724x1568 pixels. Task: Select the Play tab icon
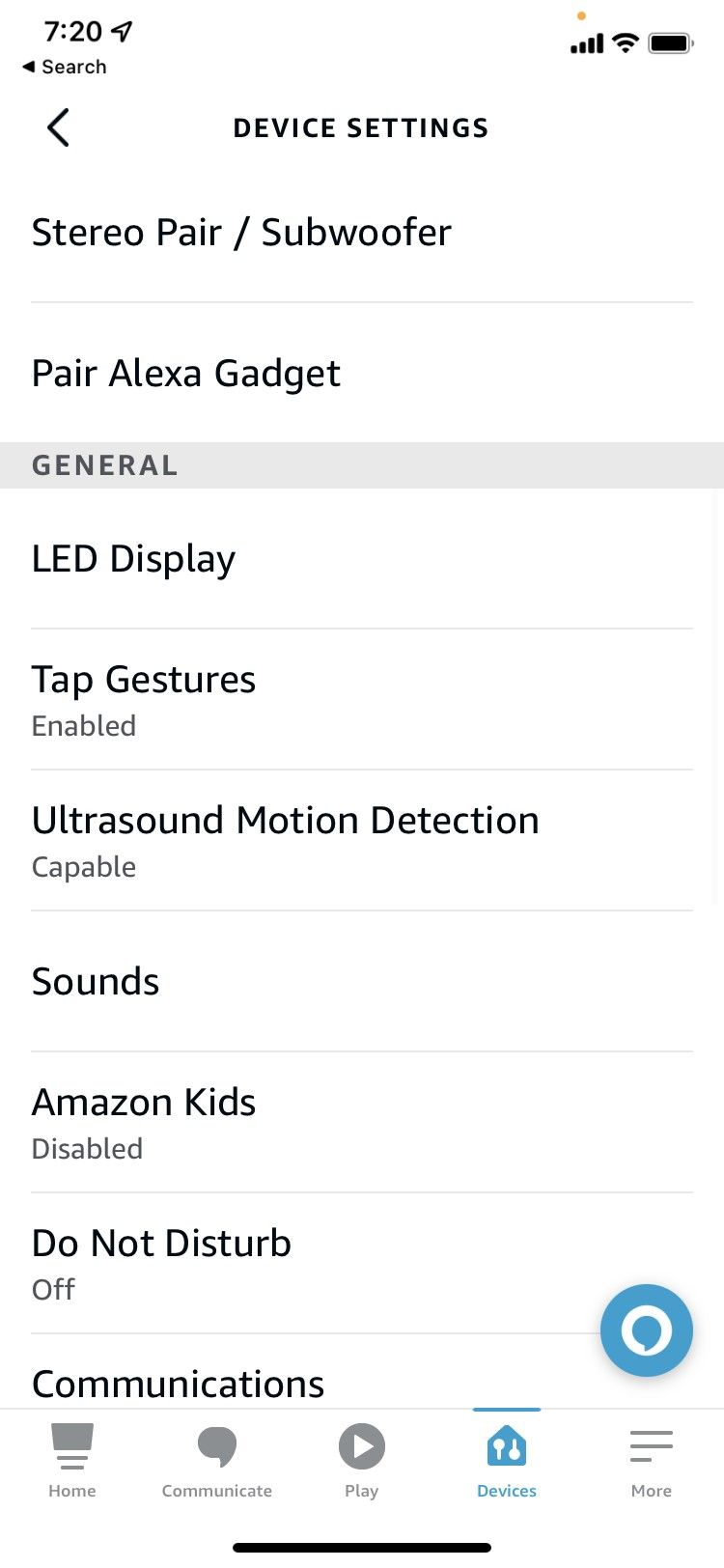[x=361, y=1445]
